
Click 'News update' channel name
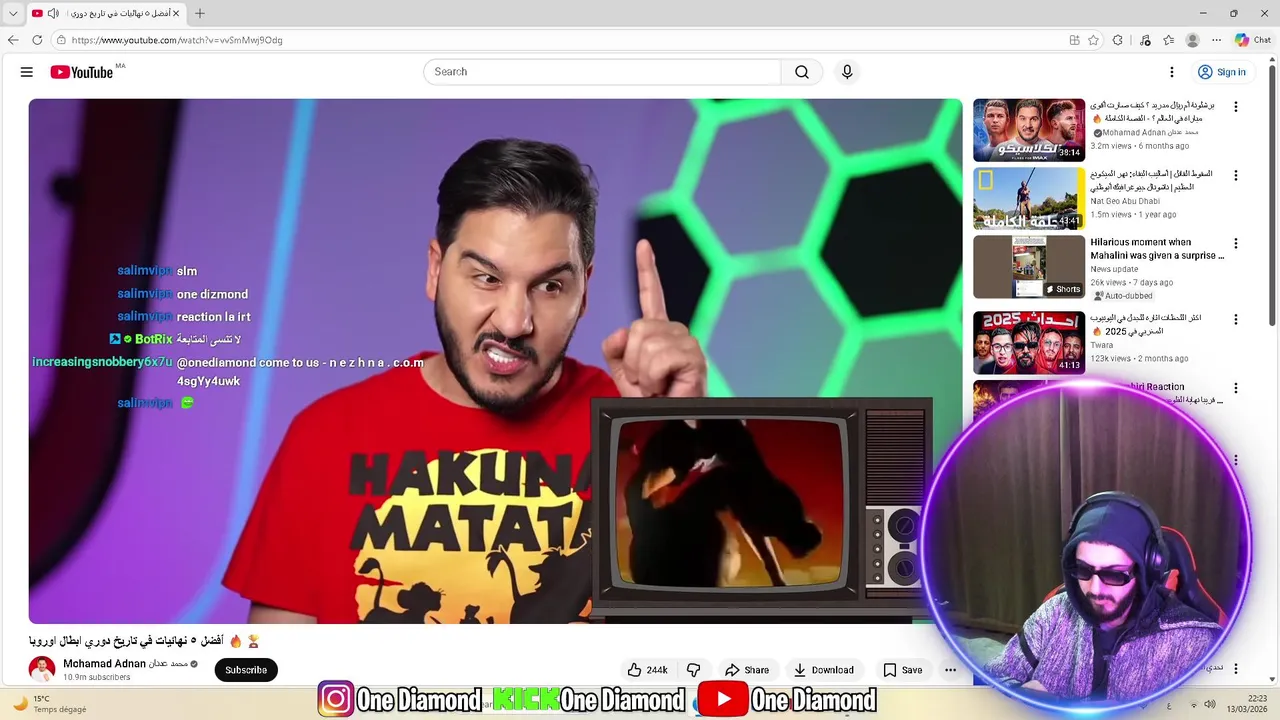(1114, 269)
